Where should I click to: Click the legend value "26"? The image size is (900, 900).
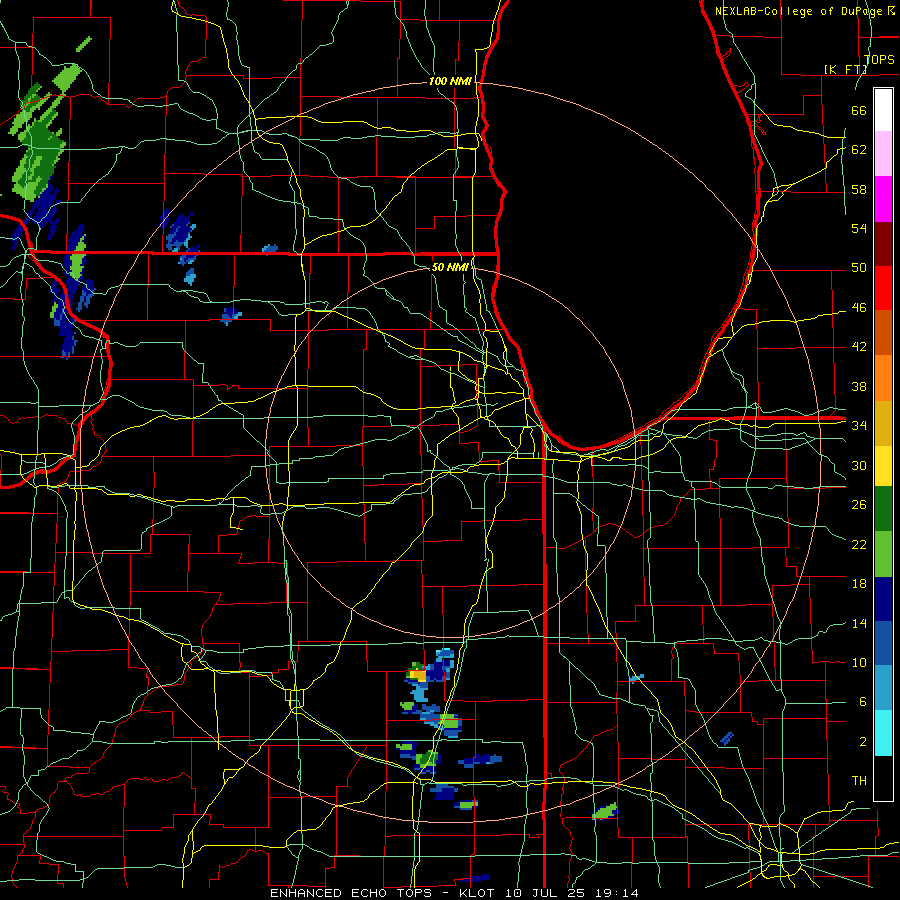point(859,505)
